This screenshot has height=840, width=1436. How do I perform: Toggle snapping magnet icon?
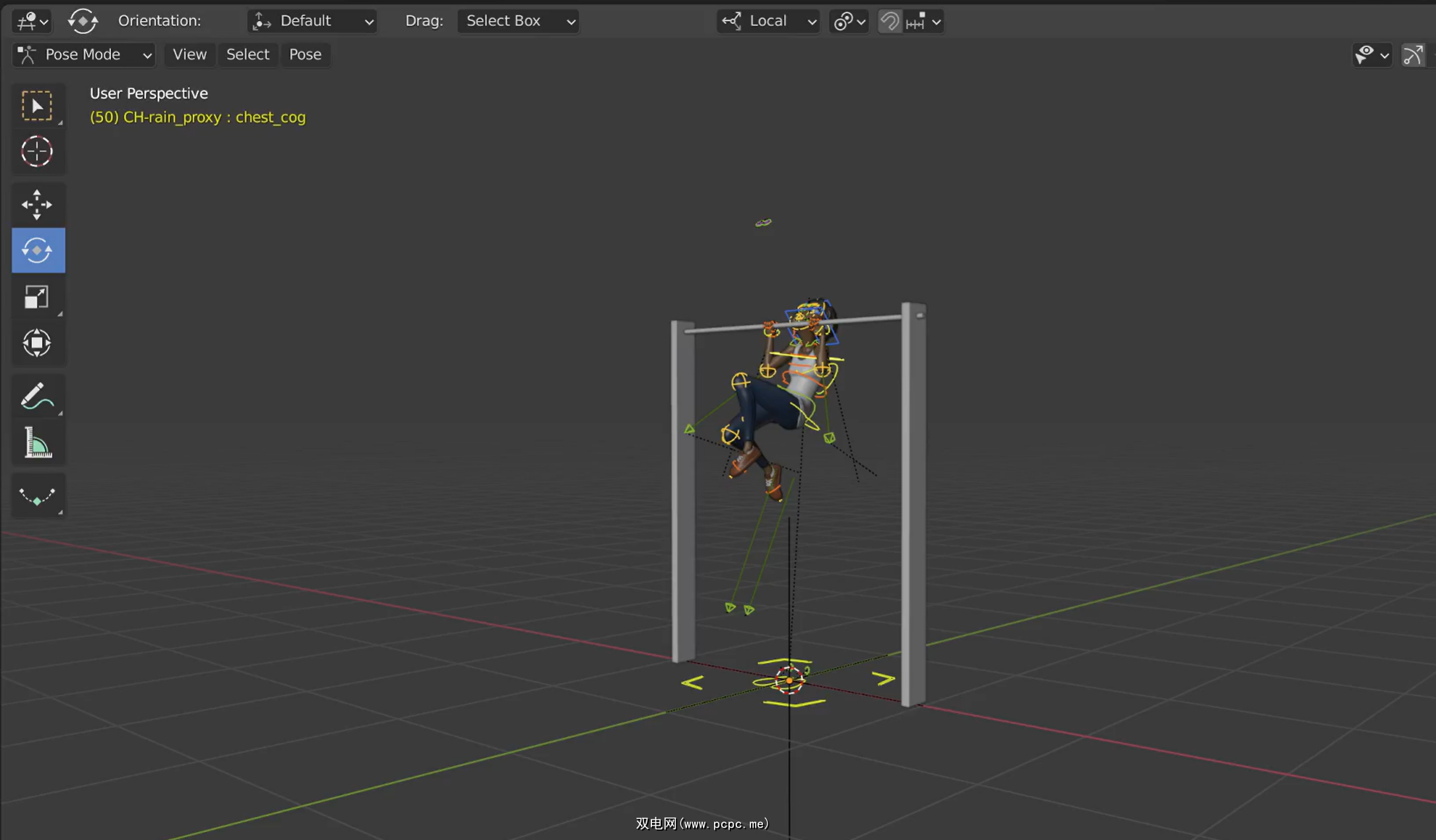(889, 21)
